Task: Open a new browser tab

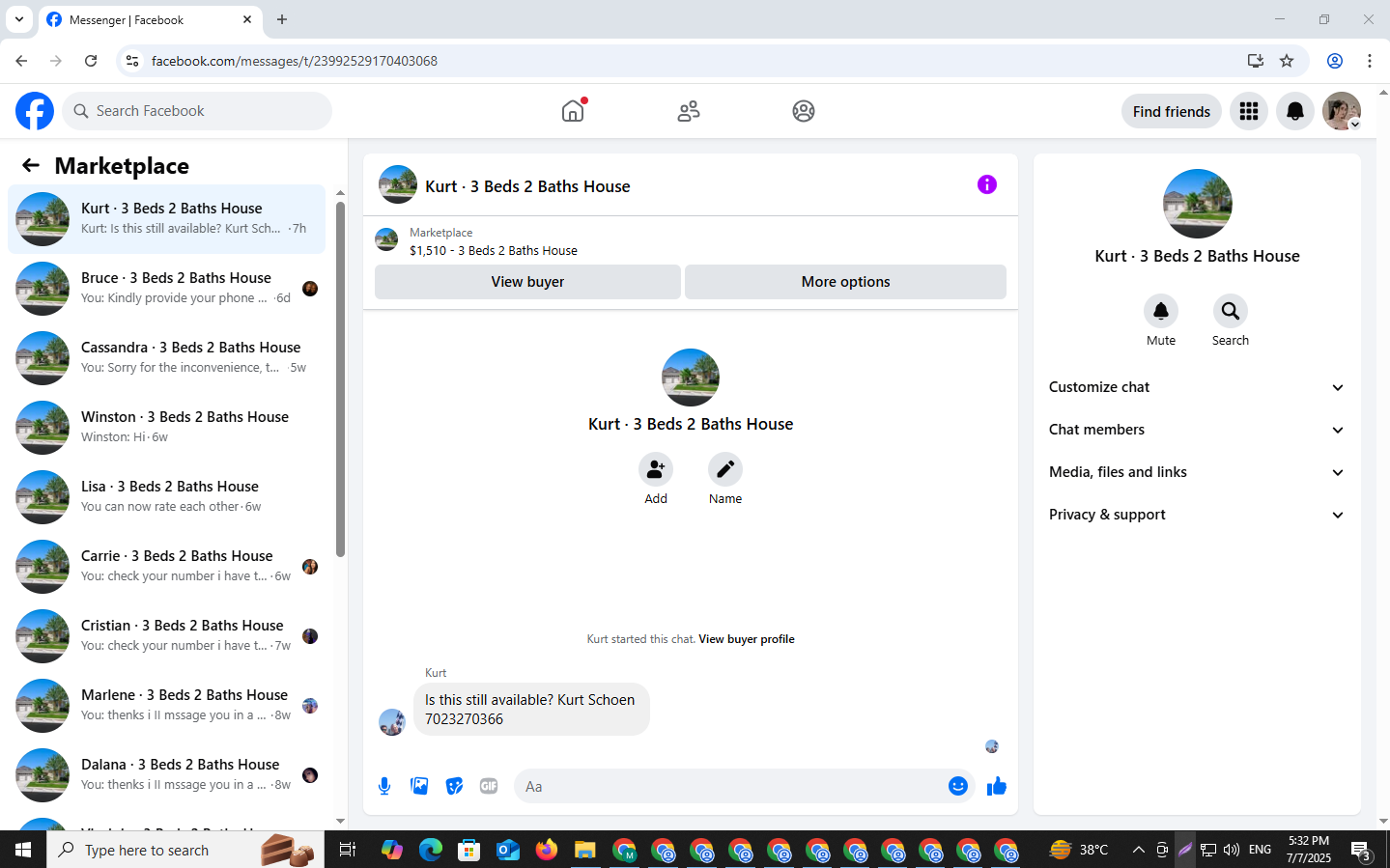Action: 282,19
